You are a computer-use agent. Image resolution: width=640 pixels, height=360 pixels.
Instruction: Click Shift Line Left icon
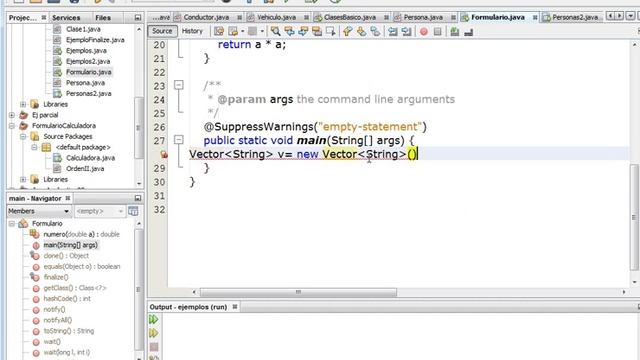click(393, 31)
